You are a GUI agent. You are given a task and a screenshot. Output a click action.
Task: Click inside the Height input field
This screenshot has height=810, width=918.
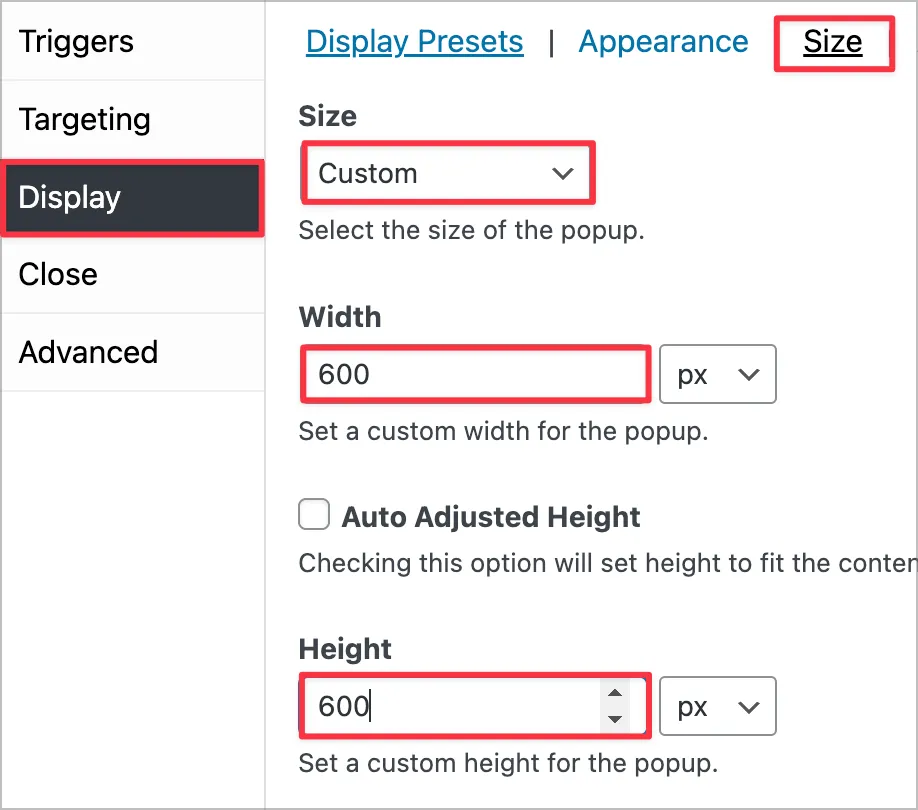click(x=450, y=707)
